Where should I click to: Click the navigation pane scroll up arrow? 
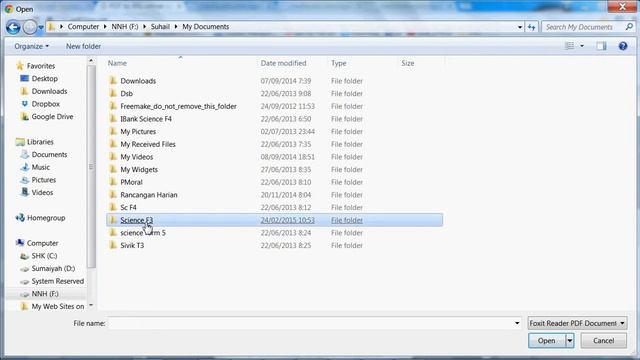[91, 61]
